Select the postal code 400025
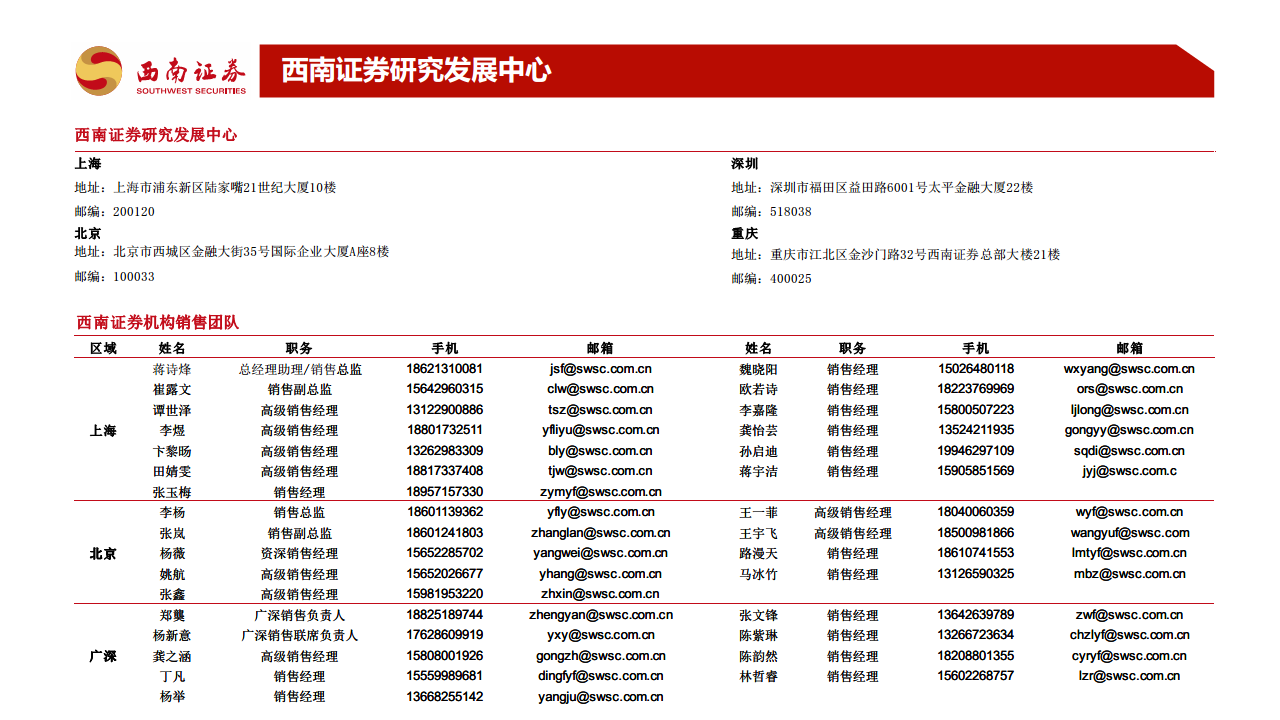This screenshot has height=720, width=1280. click(791, 279)
